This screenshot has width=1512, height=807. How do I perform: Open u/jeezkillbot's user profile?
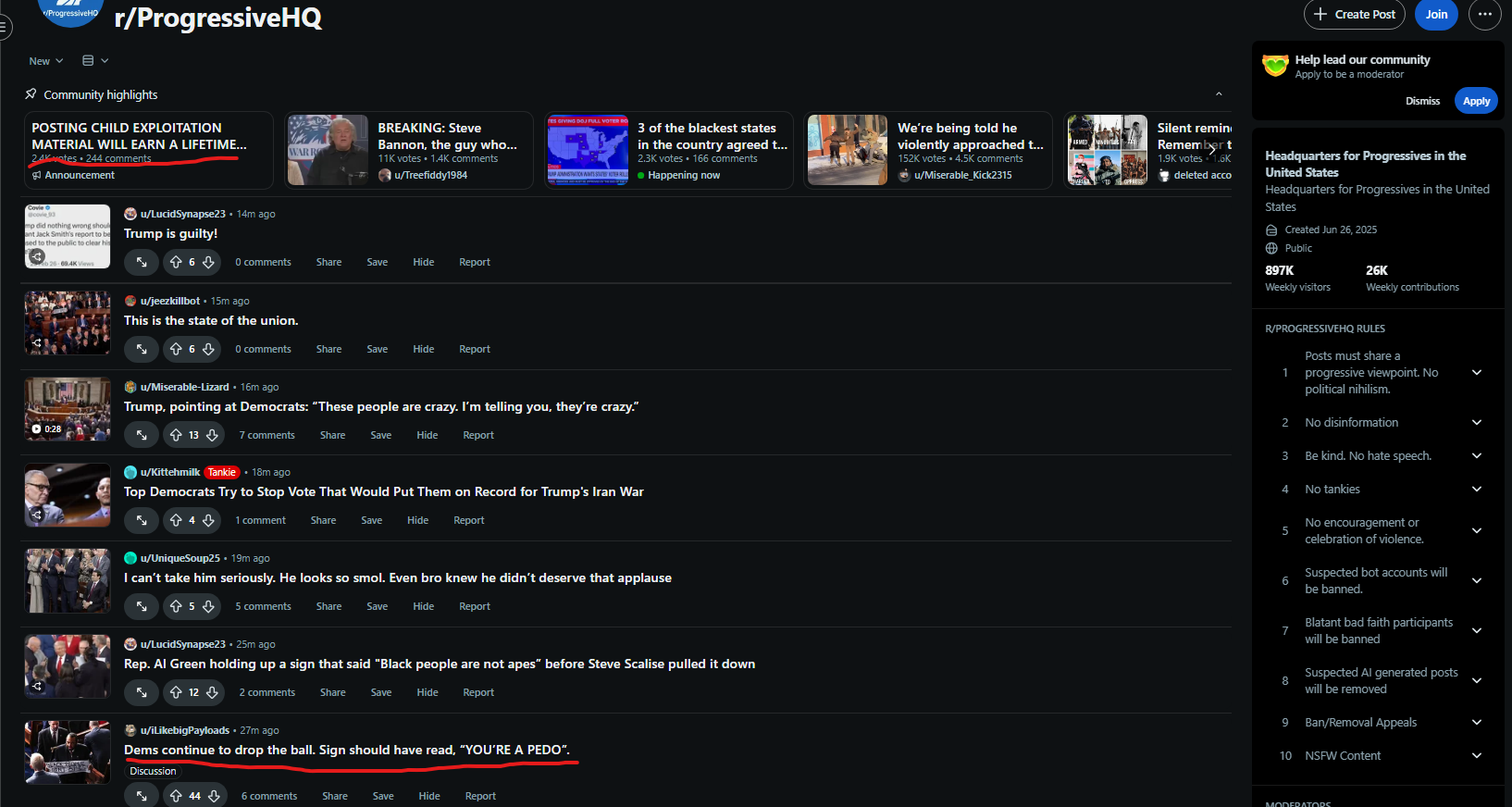point(170,301)
